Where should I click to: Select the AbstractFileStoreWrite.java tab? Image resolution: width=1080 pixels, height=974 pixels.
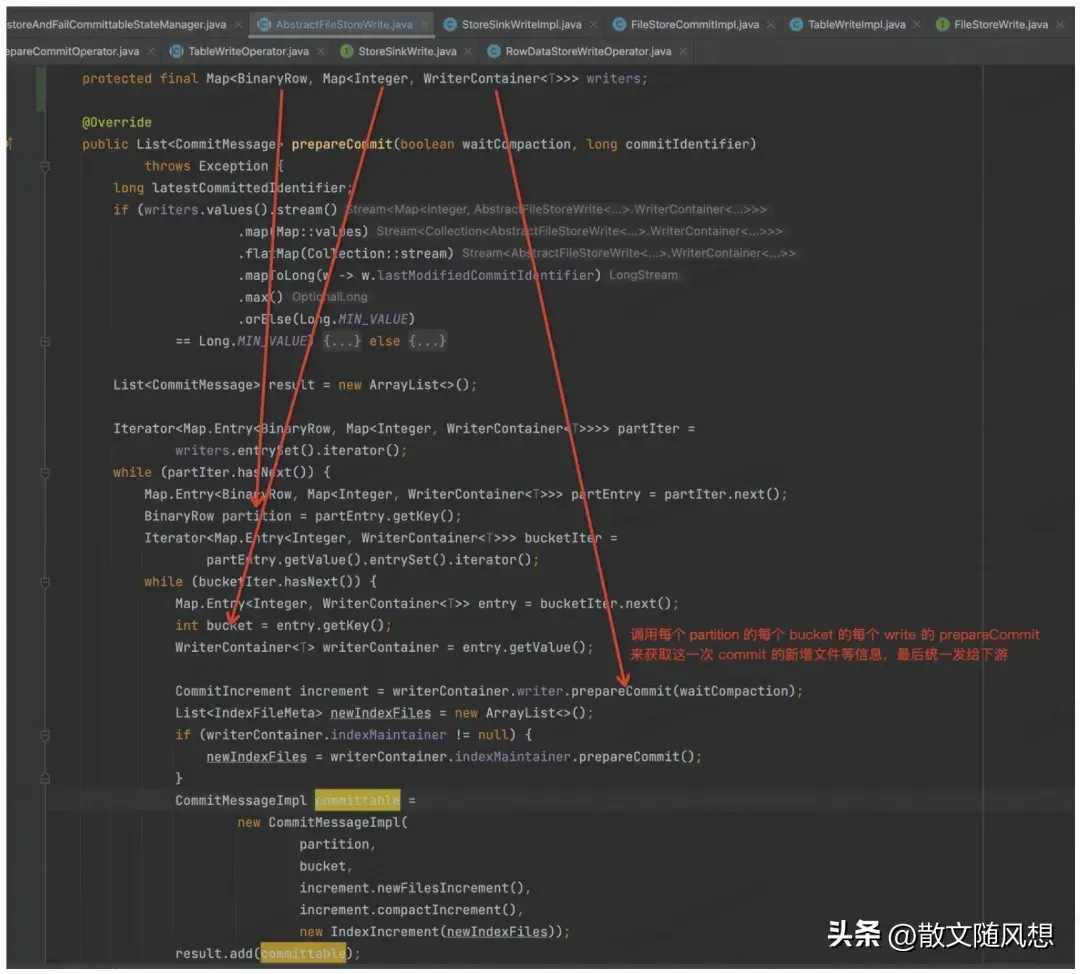344,25
